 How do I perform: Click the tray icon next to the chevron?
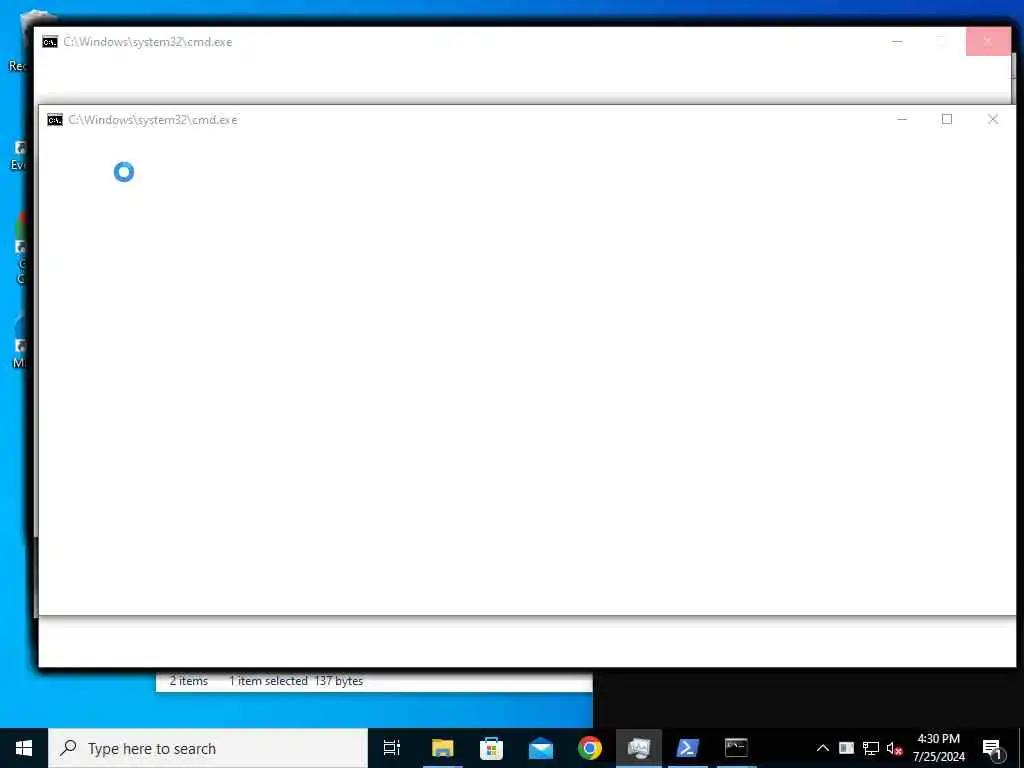846,748
